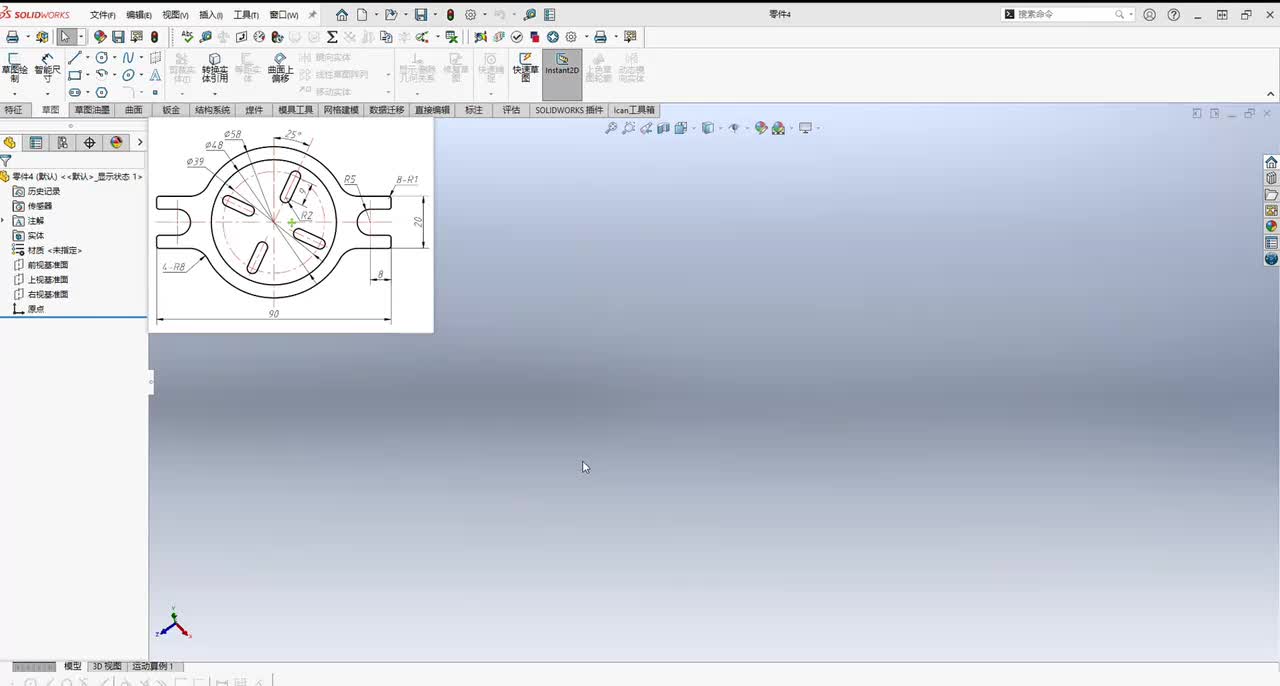Open the FeatureManager Design Tree tab
1280x686 pixels.
tap(10, 143)
